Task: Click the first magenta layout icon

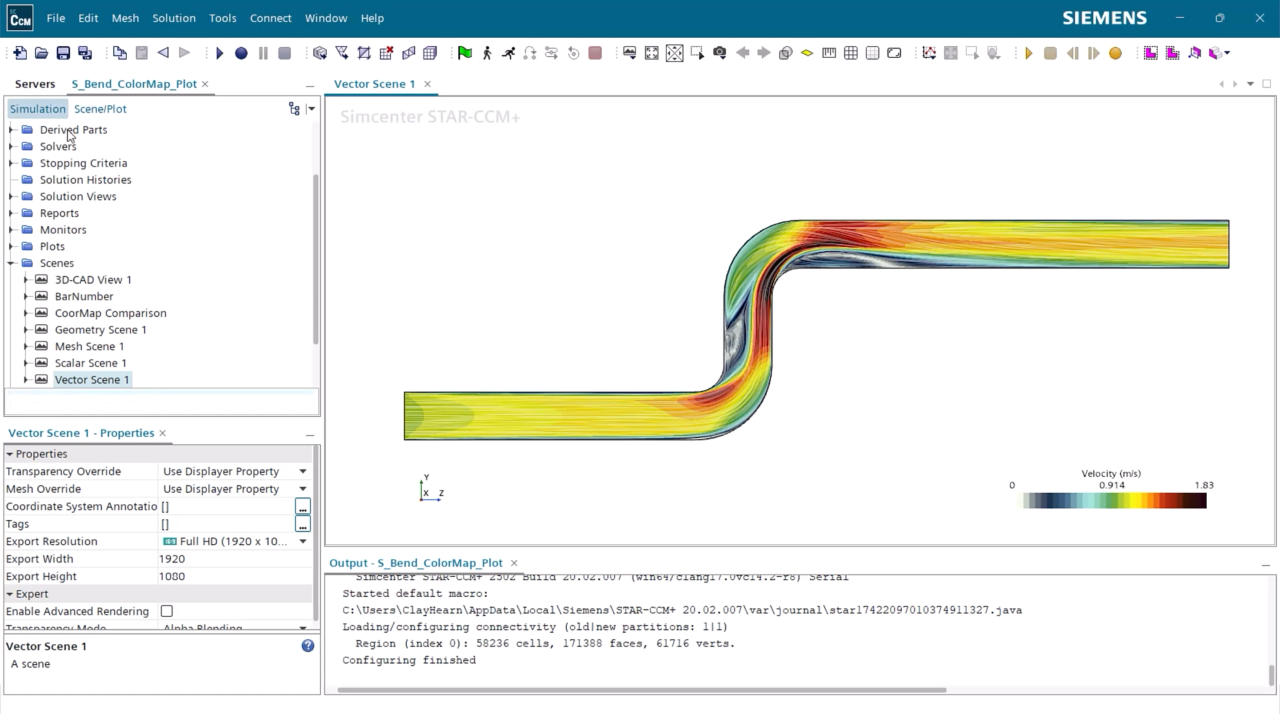Action: 1151,53
